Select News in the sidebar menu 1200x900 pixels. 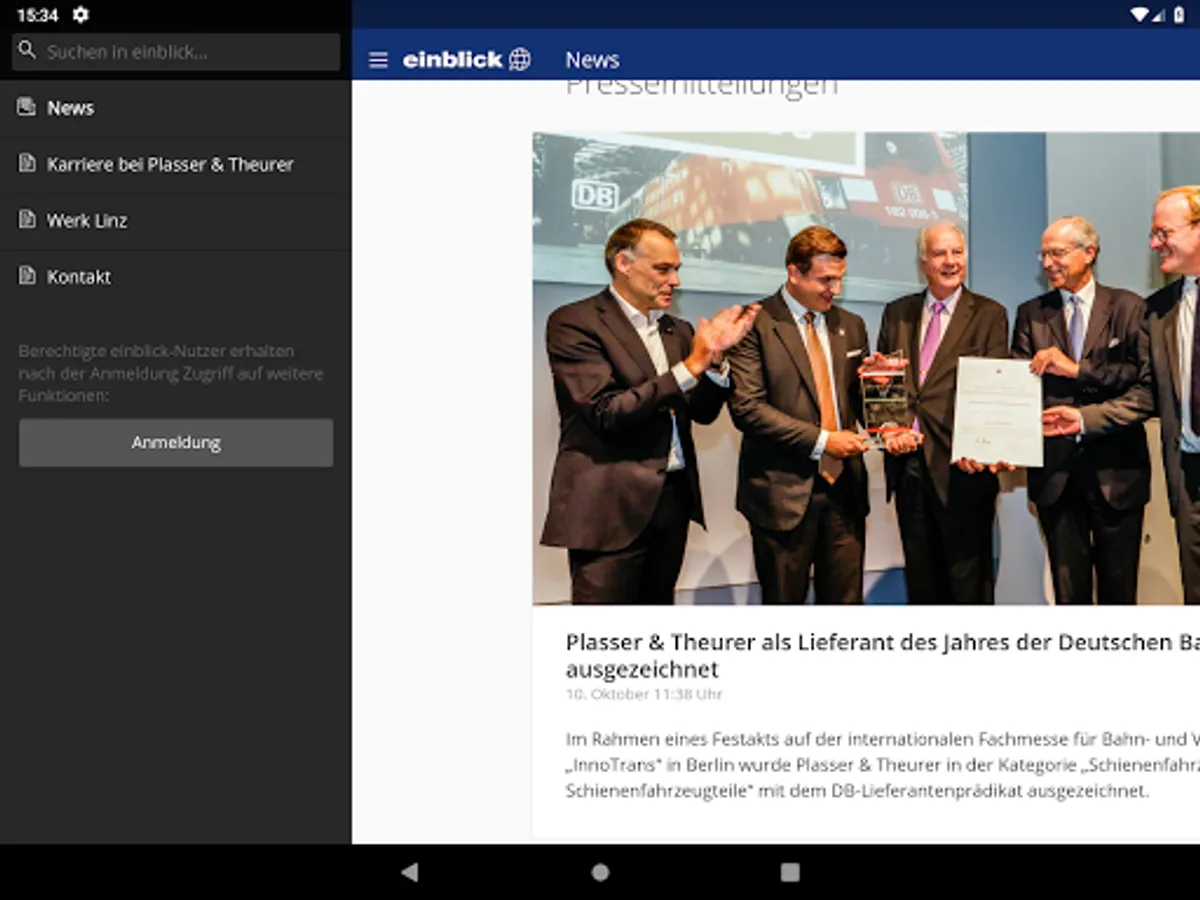[175, 108]
